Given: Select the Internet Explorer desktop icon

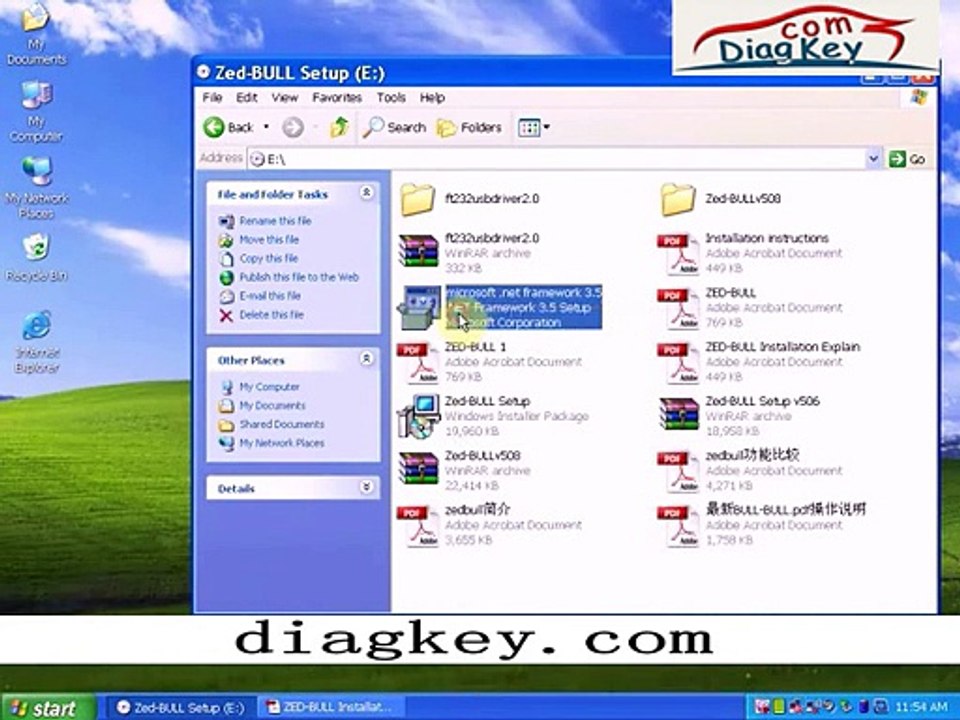Looking at the screenshot, I should click(37, 342).
